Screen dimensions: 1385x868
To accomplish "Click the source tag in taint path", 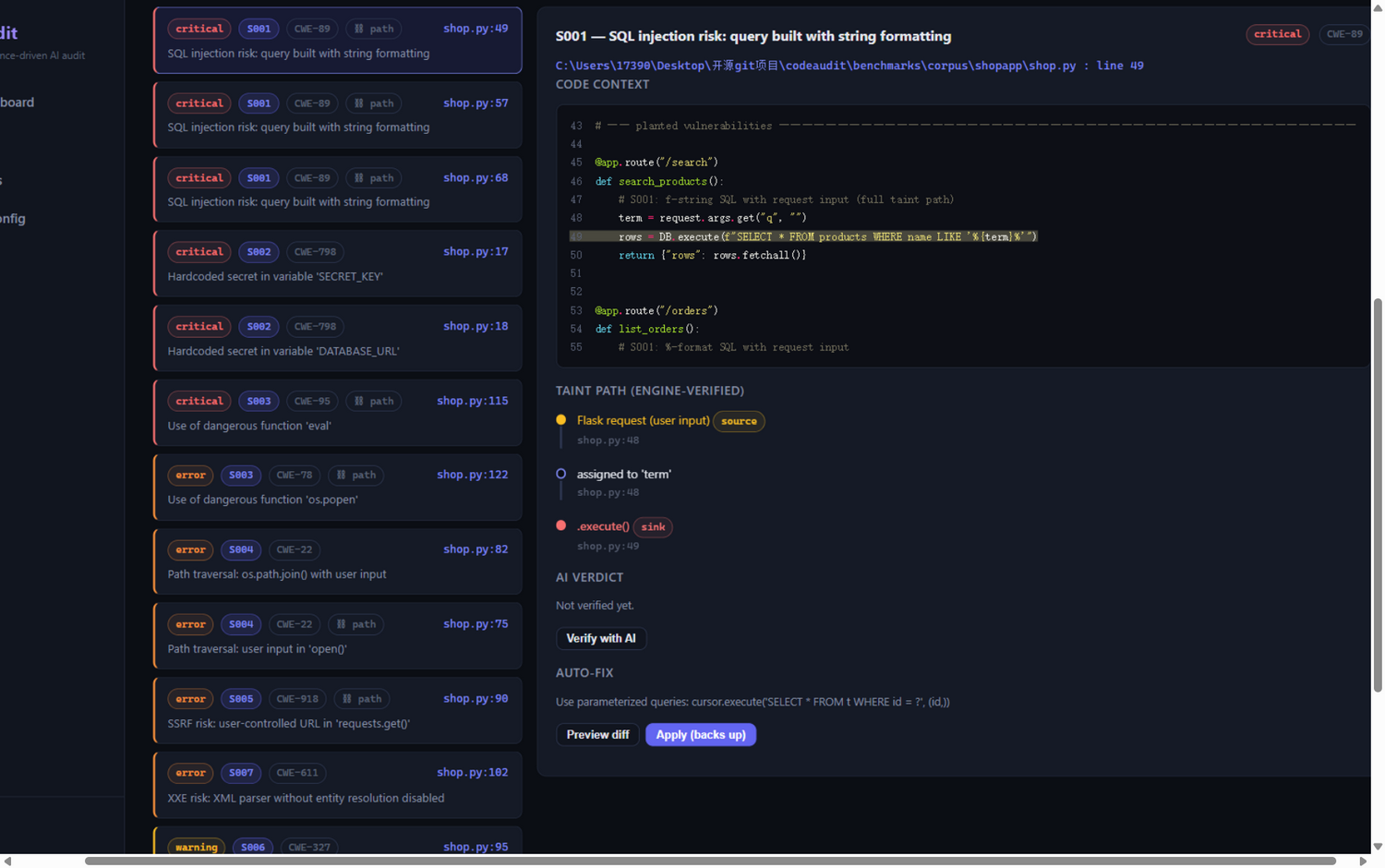I will pyautogui.click(x=739, y=421).
